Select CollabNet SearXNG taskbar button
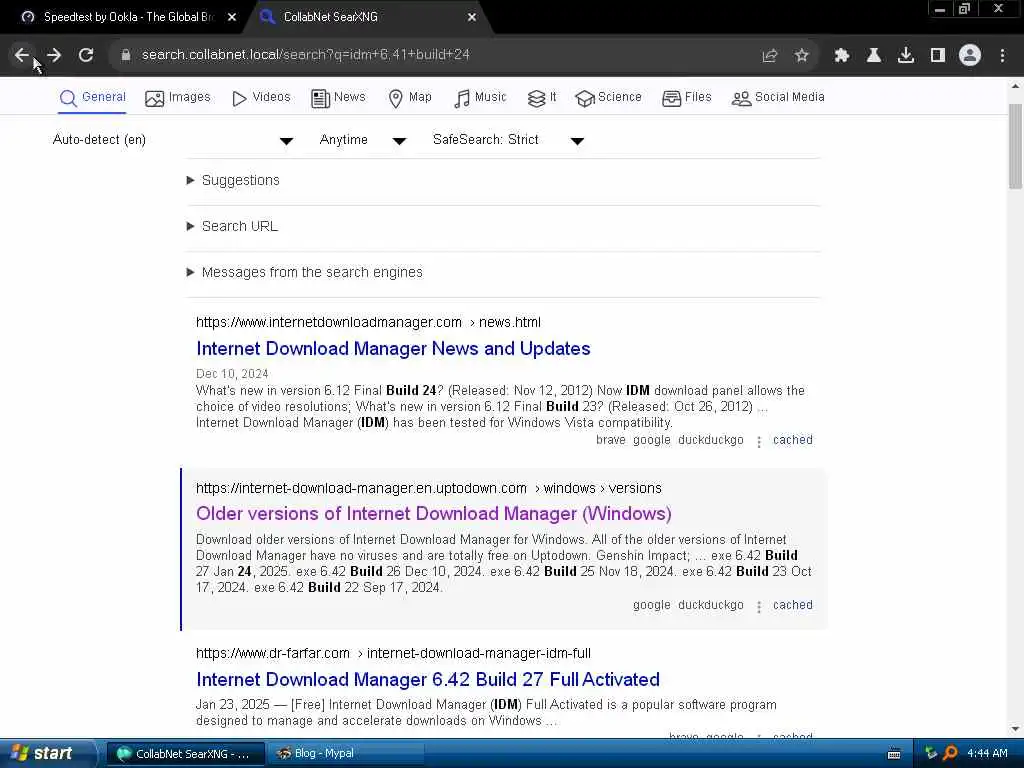 pyautogui.click(x=185, y=754)
